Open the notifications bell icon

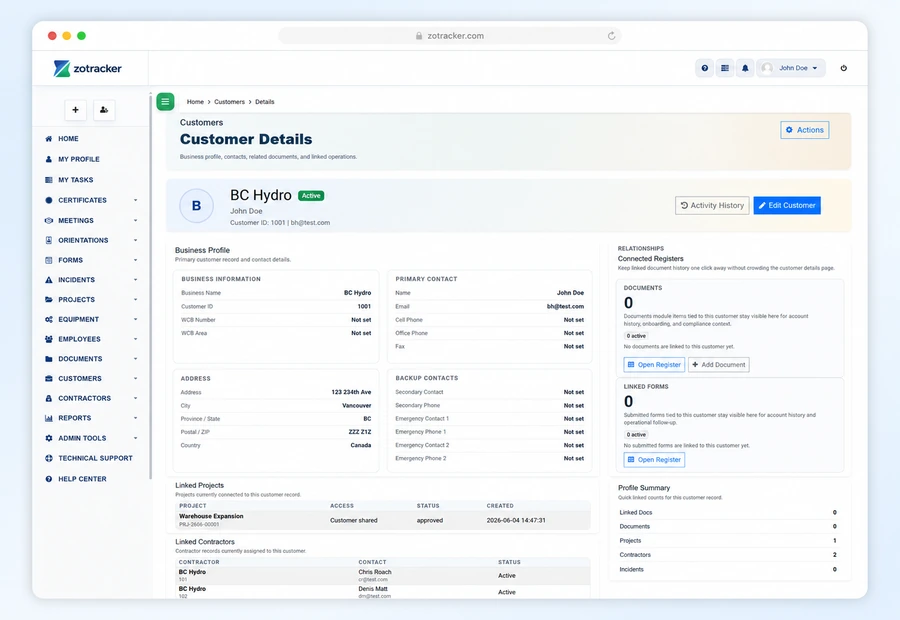point(745,68)
